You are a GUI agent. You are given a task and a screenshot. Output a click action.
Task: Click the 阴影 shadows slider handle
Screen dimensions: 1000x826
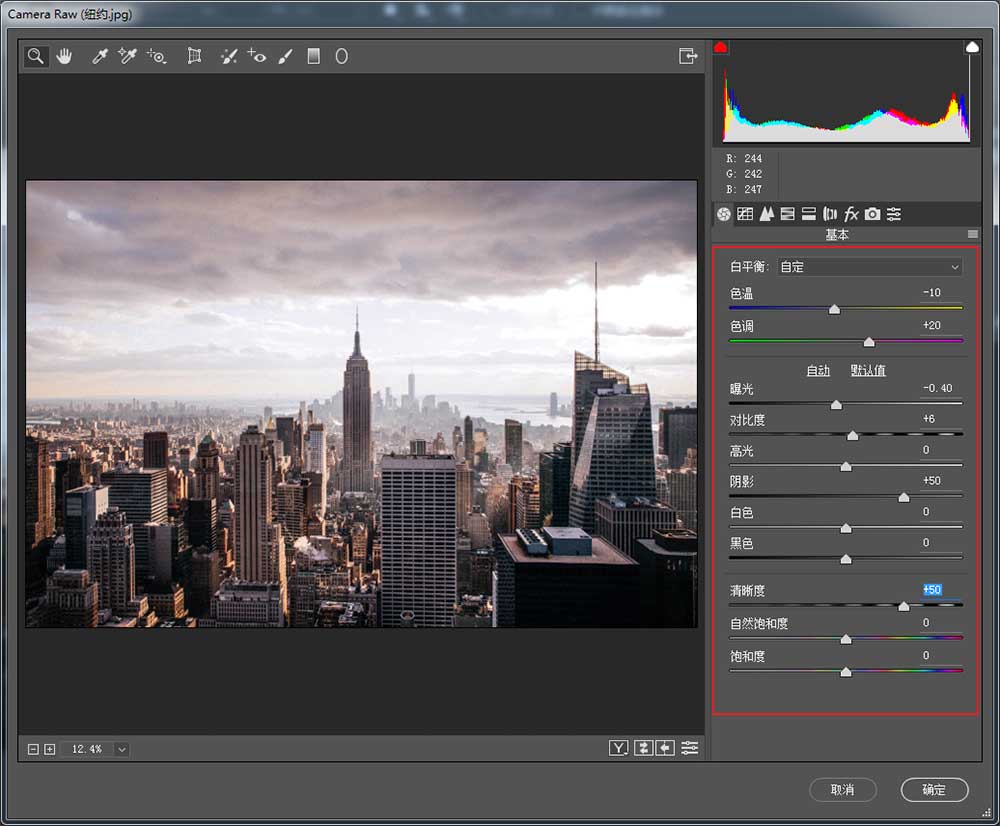(904, 498)
